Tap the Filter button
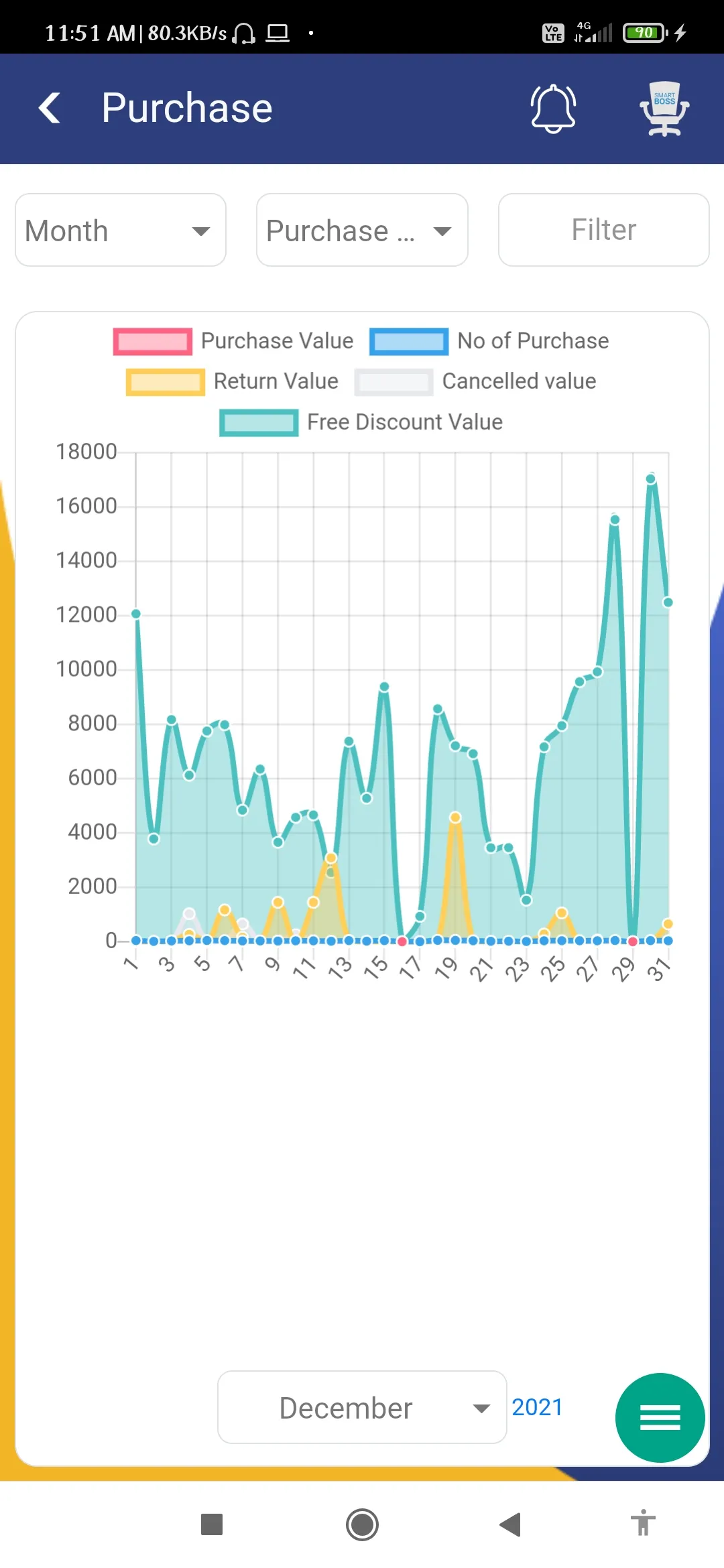 604,230
